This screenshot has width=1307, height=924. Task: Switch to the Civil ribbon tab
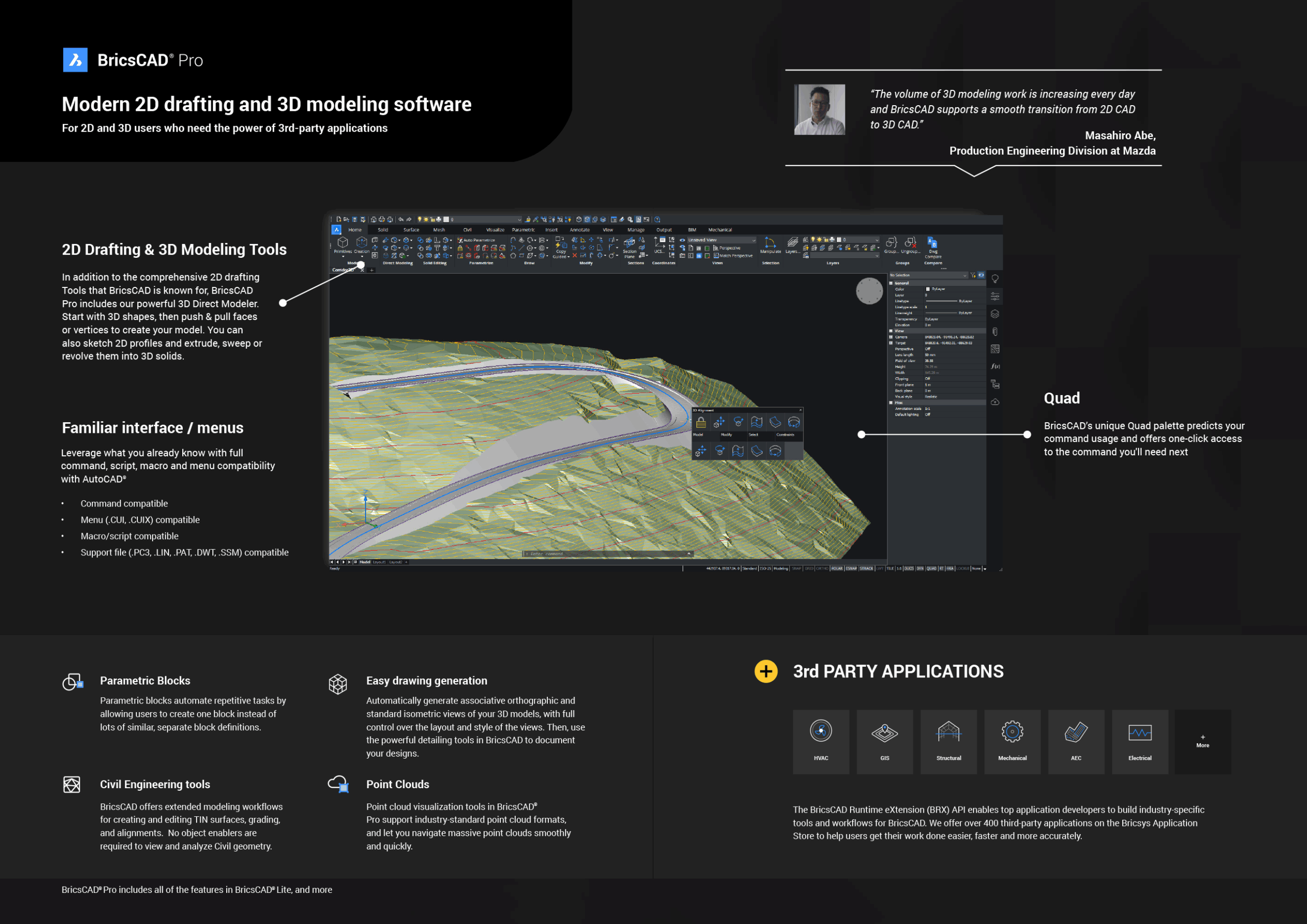[467, 230]
